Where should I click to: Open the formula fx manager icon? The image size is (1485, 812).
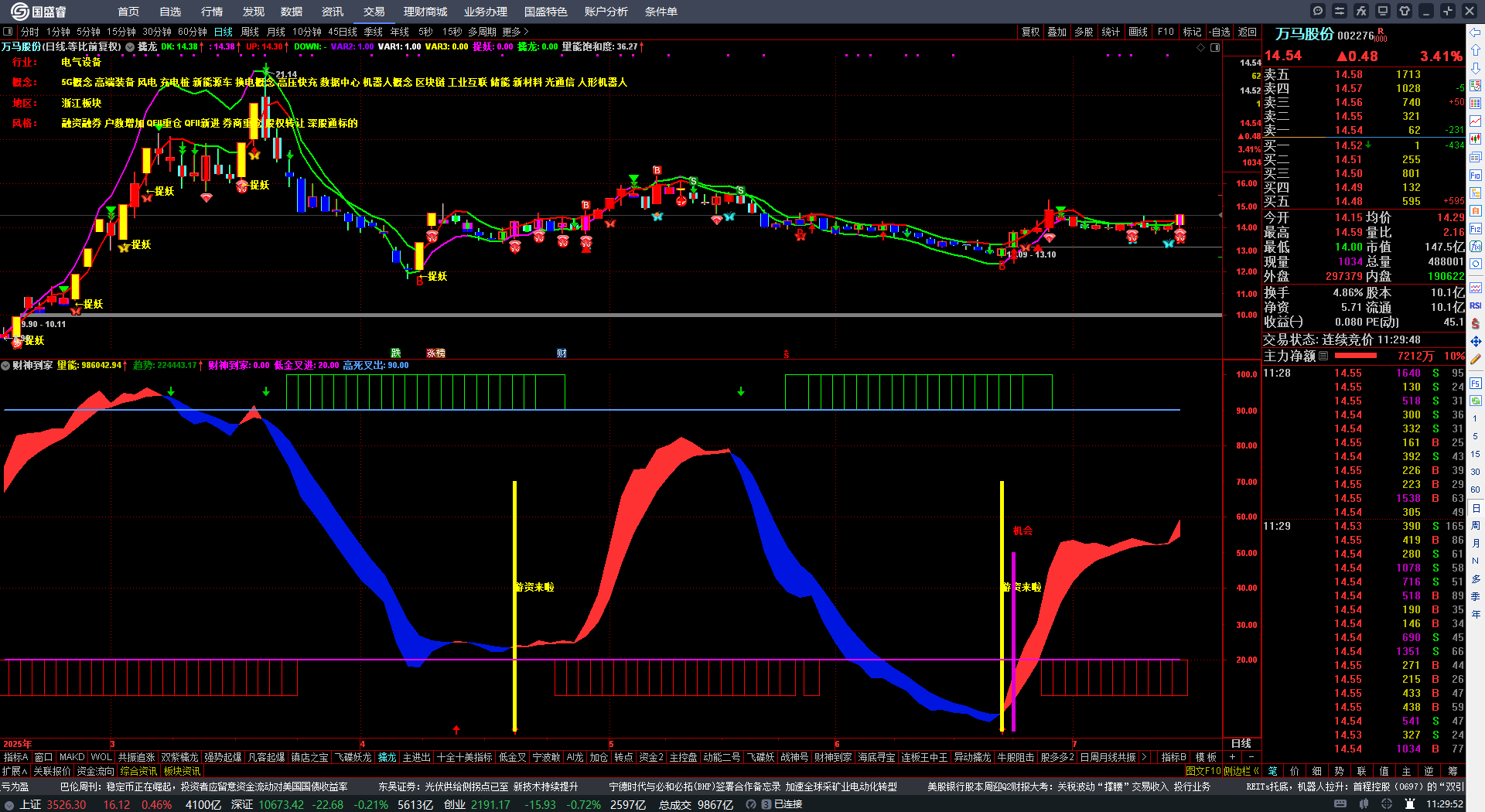point(1361,11)
